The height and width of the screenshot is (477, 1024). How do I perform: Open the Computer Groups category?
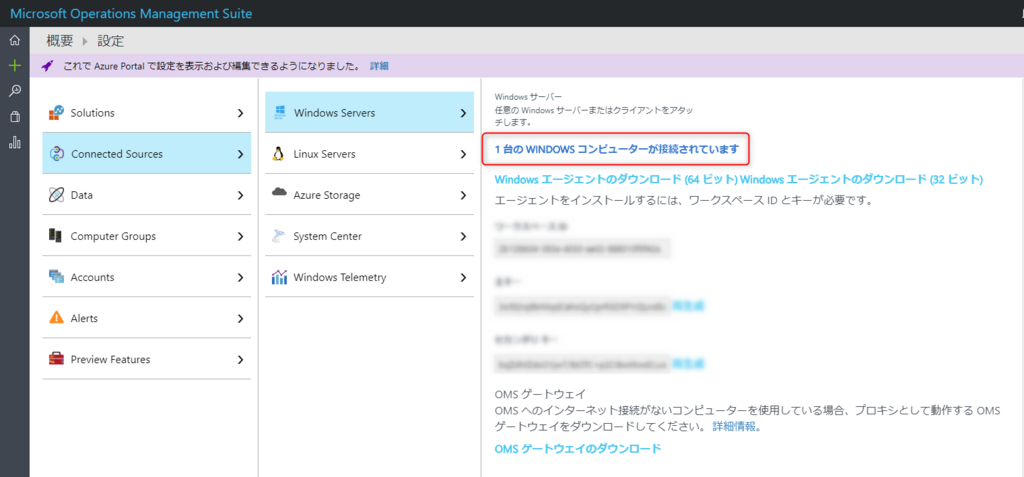click(146, 236)
